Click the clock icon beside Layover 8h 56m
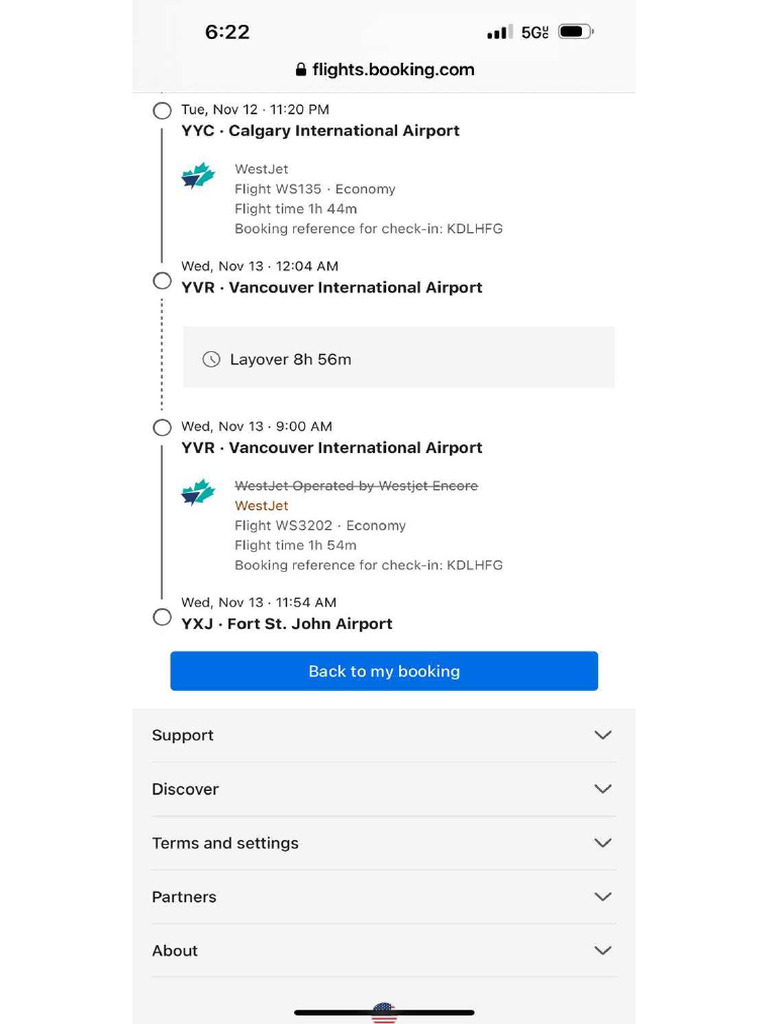768x1024 pixels. point(211,359)
